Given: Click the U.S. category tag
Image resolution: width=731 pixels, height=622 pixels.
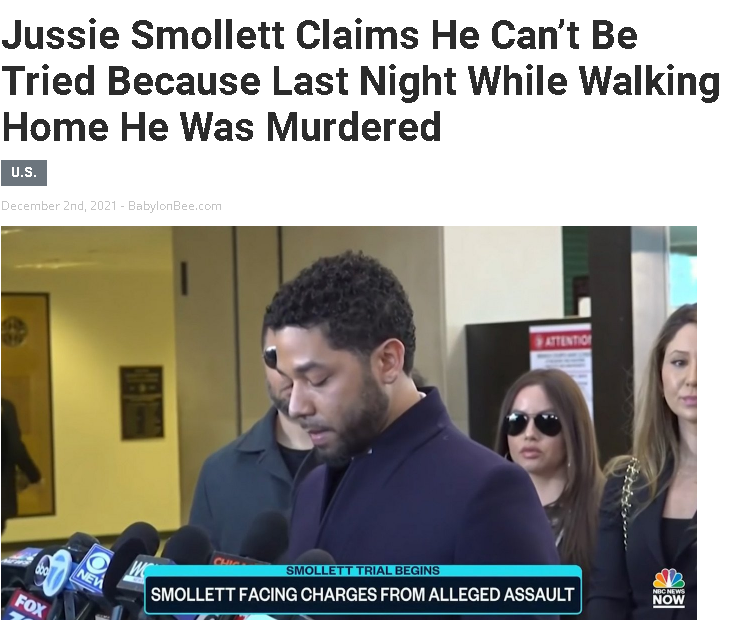Looking at the screenshot, I should 24,173.
